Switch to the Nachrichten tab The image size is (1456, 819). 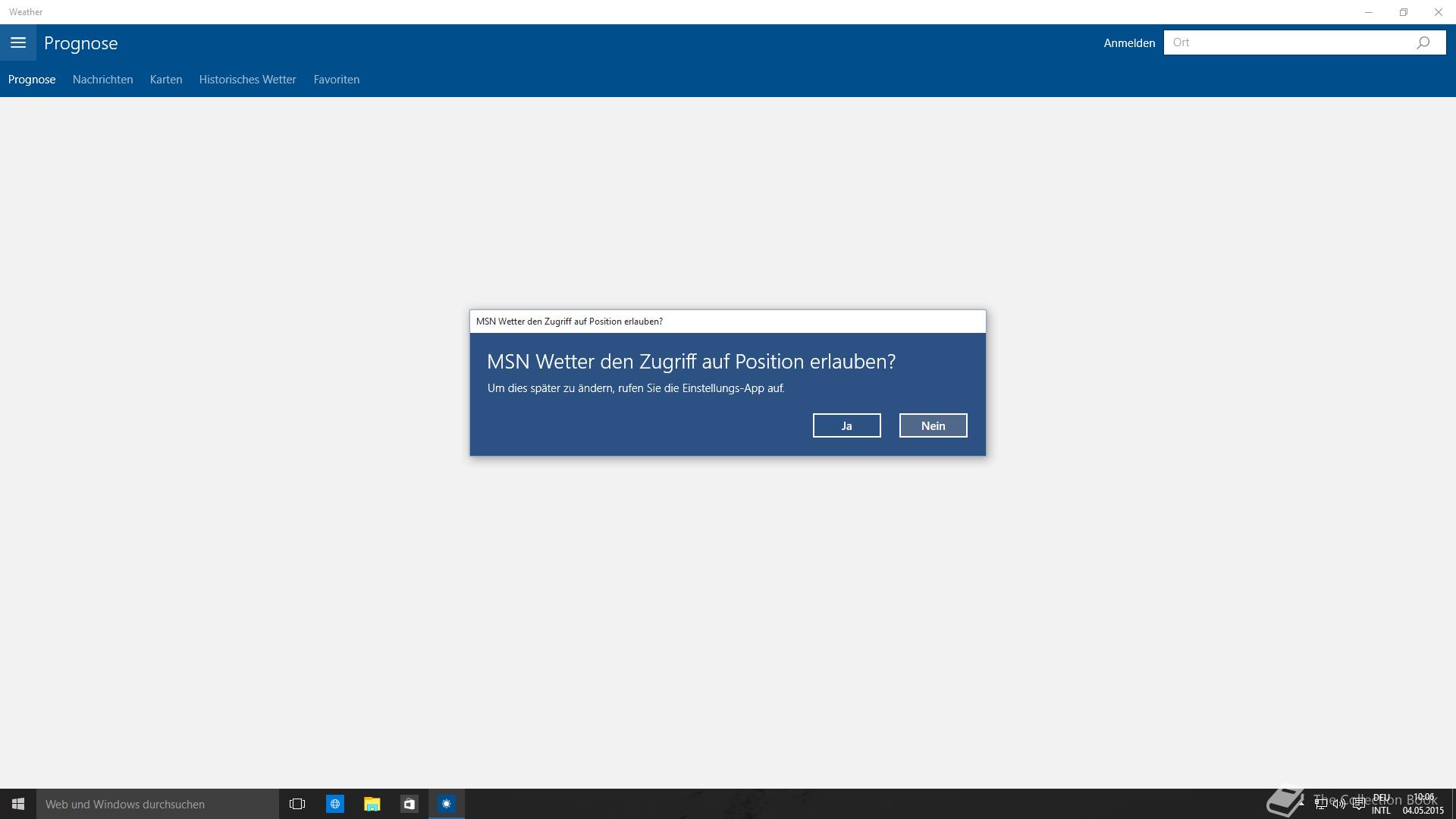pyautogui.click(x=102, y=80)
